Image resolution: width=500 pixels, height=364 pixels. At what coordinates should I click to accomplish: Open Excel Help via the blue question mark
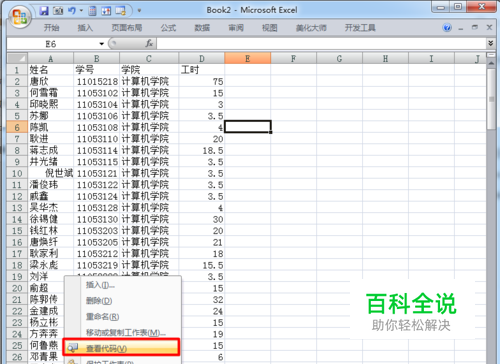(447, 28)
